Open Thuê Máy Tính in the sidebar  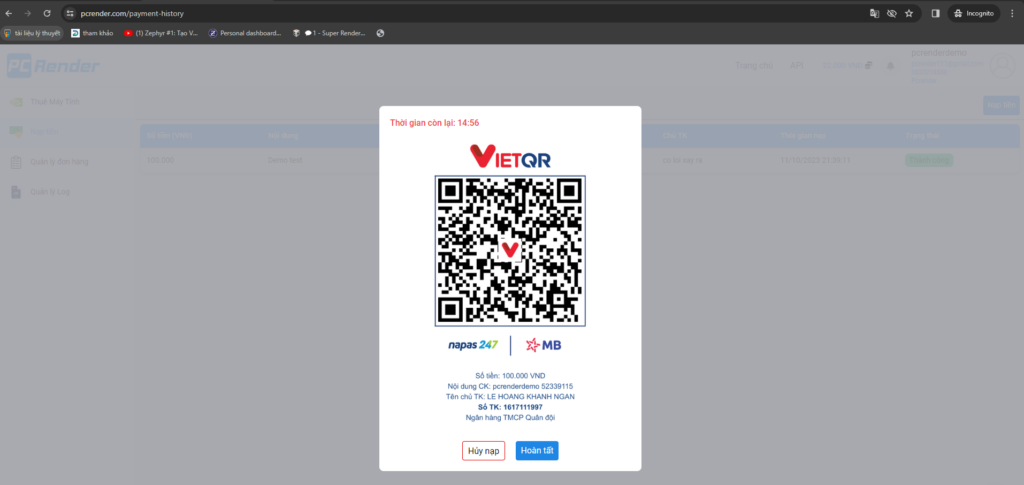tap(55, 102)
